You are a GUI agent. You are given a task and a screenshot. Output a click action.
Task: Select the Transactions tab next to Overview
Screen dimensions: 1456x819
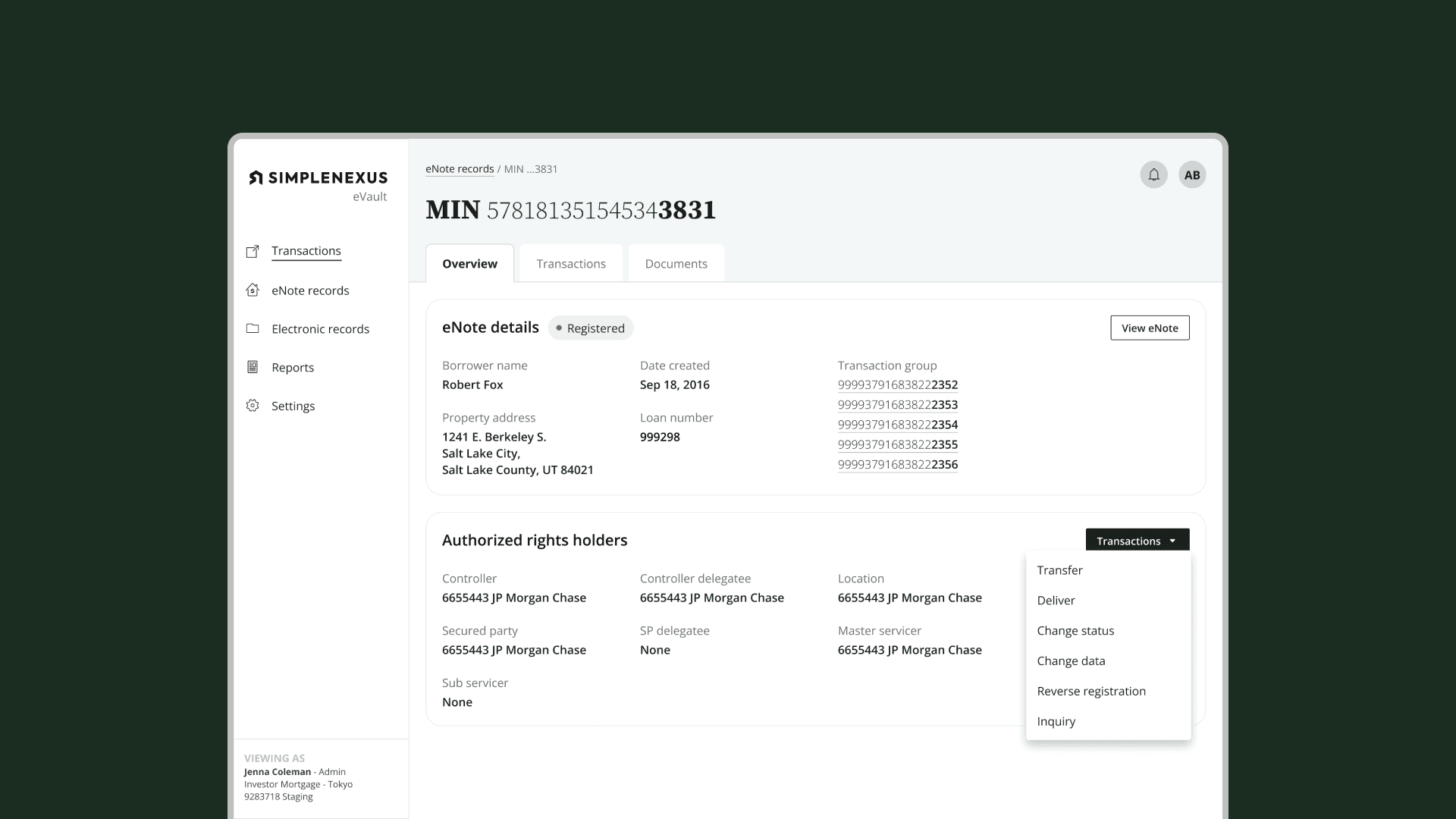pos(571,263)
